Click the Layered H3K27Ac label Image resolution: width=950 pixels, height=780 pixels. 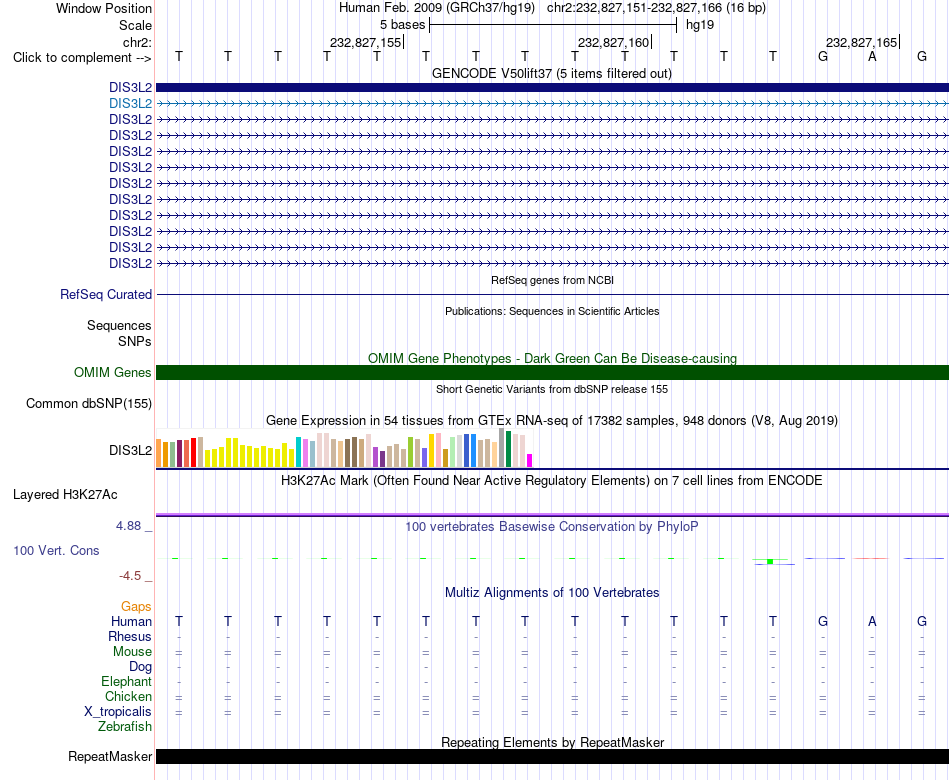(65, 495)
